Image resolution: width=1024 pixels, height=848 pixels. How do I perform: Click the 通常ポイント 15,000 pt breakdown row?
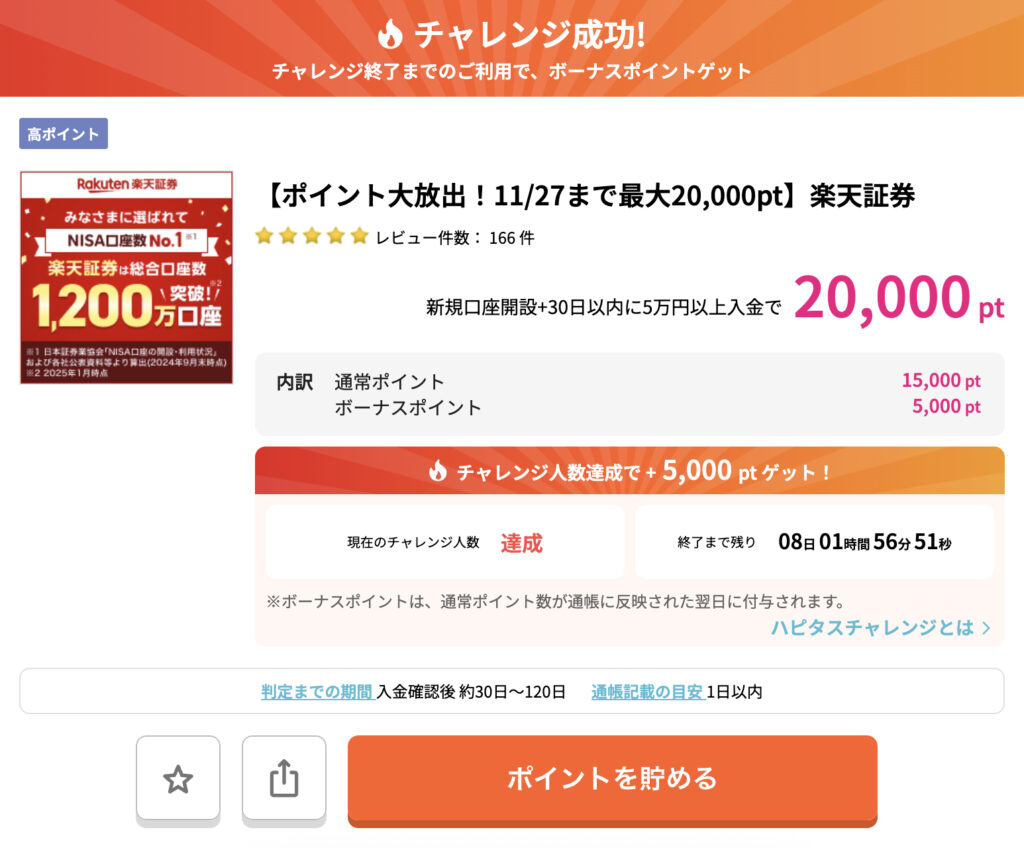630,381
